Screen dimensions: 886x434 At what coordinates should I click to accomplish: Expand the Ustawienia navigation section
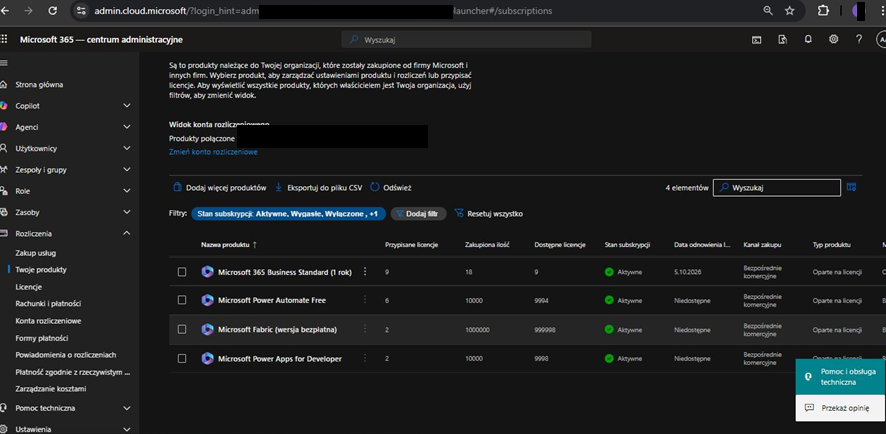pyautogui.click(x=127, y=429)
